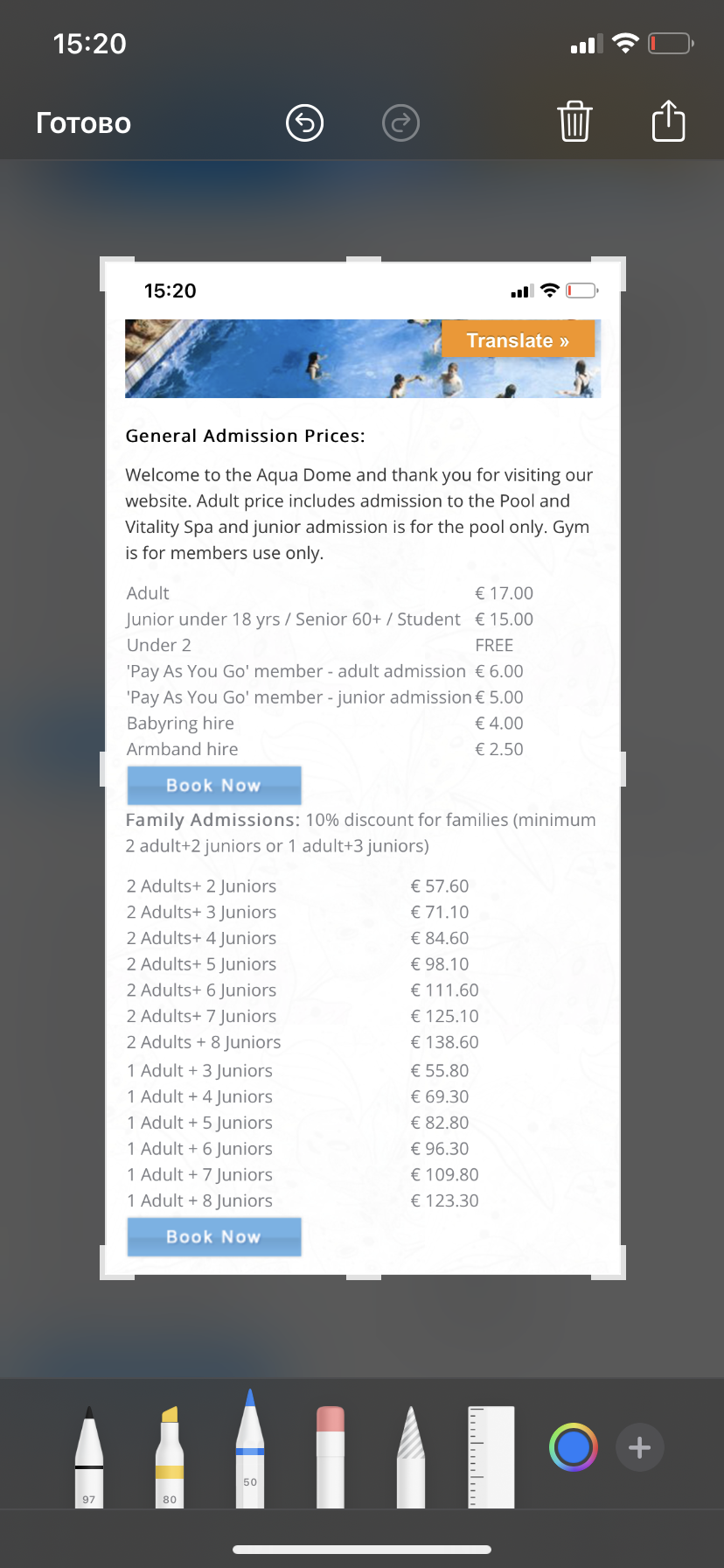Open the color picker circle
This screenshot has height=1568, width=724.
pos(573,1447)
